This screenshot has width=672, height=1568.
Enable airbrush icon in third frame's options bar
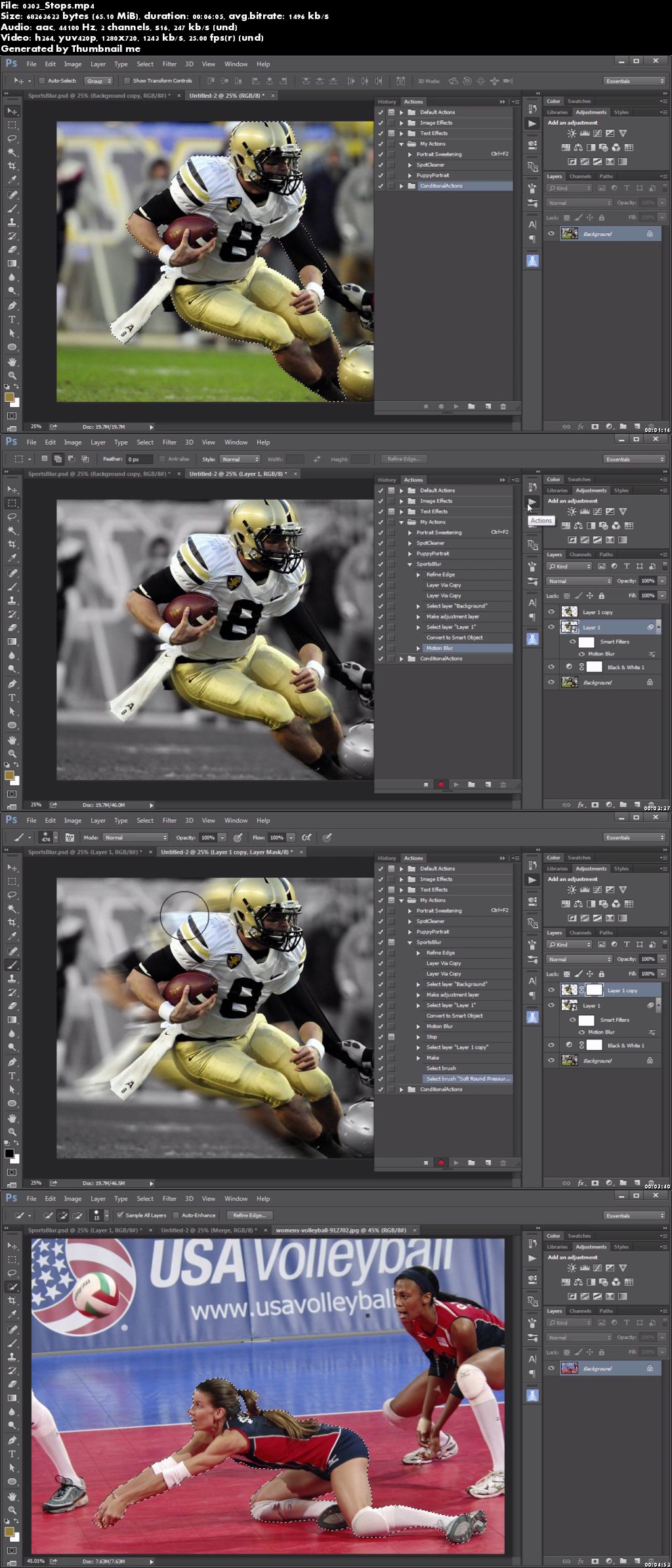point(306,837)
